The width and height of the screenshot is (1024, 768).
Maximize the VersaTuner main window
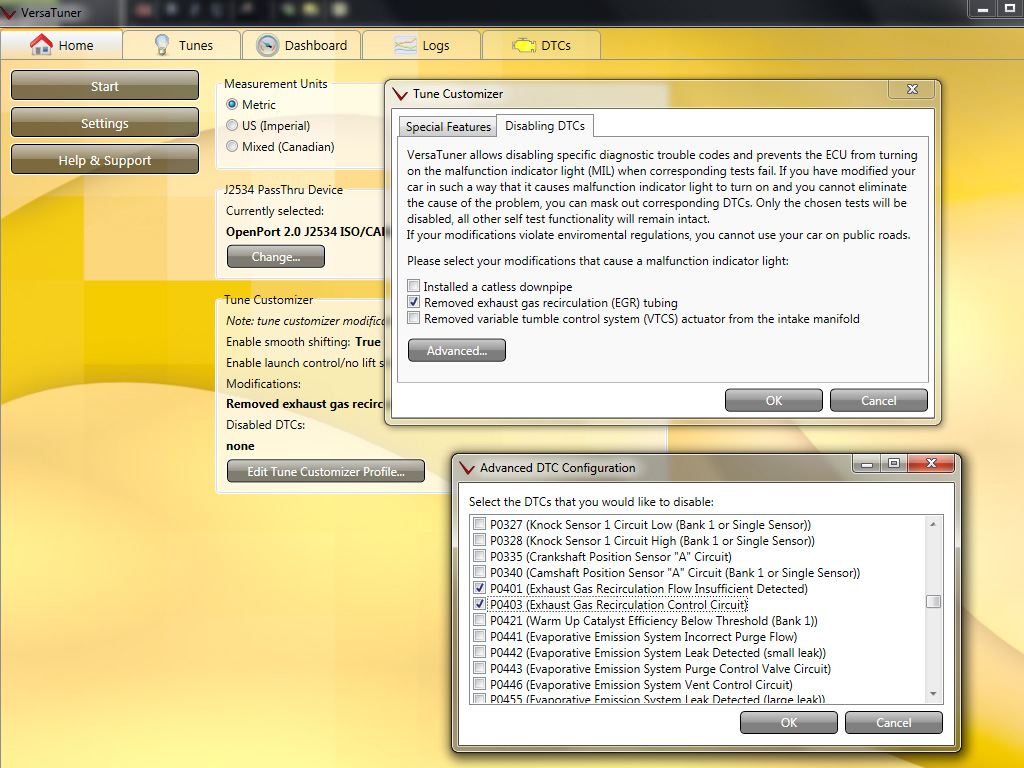click(x=1009, y=8)
